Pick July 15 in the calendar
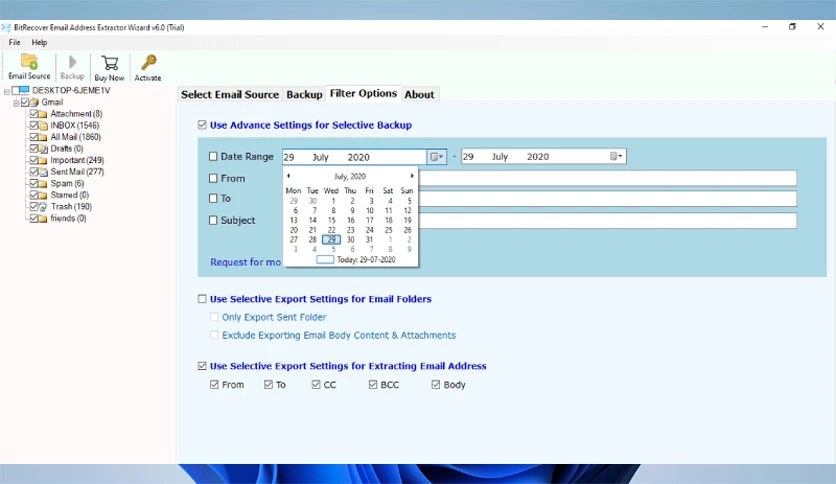Screen dimensions: 836x484 332,220
